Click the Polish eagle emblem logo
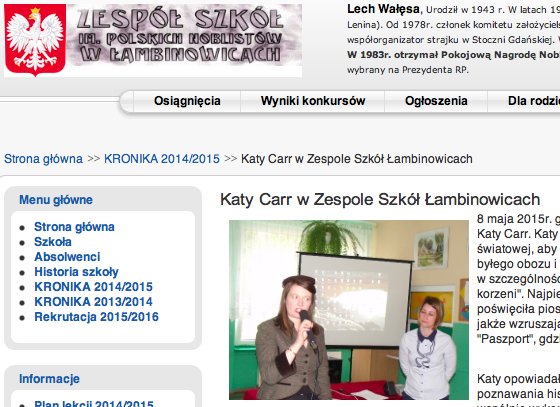The image size is (560, 407). [35, 40]
